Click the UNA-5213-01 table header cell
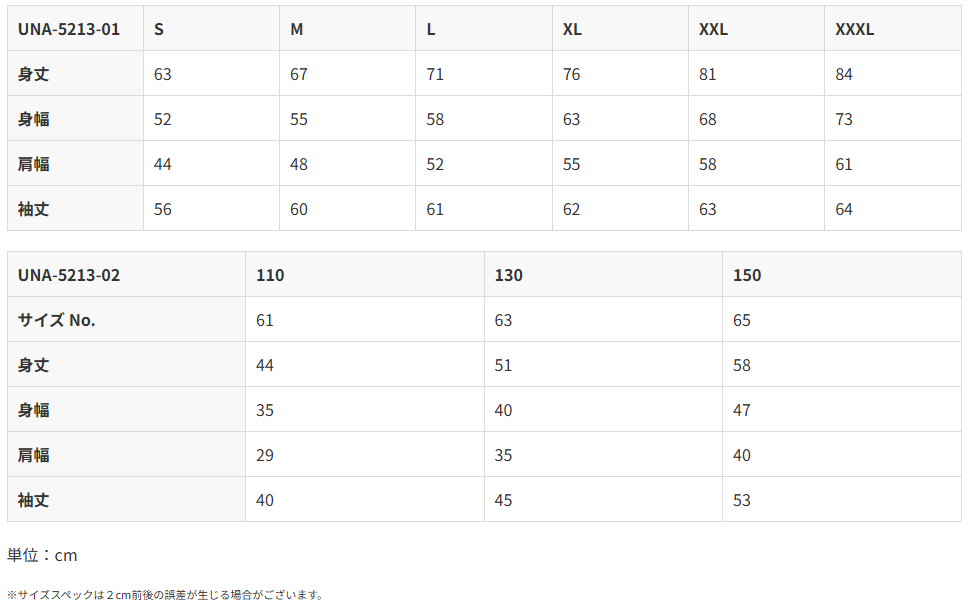Image resolution: width=972 pixels, height=610 pixels. 75,29
